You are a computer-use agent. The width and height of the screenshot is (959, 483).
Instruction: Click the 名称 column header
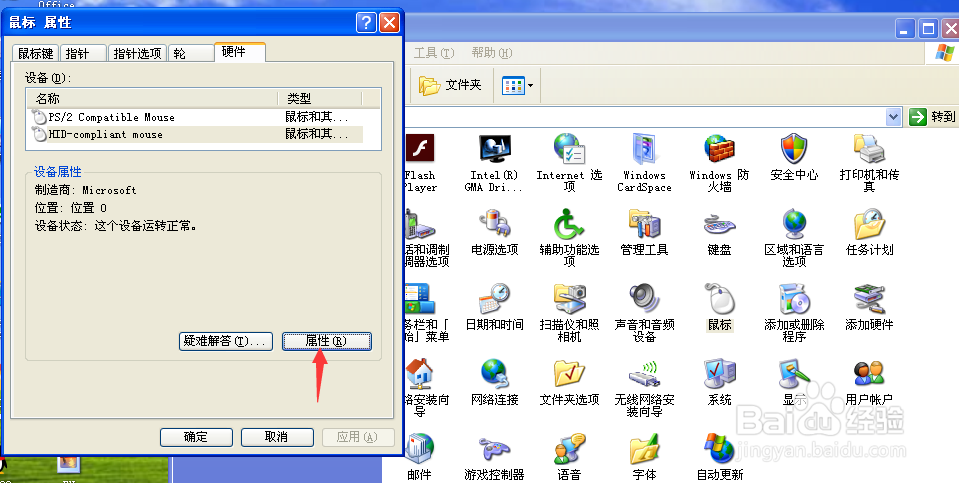(x=153, y=98)
